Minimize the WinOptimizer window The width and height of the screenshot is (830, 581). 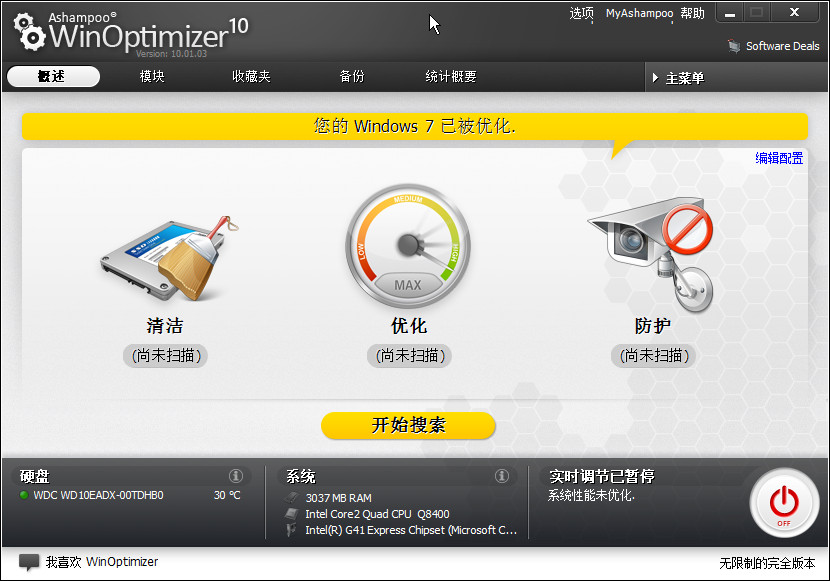pos(729,13)
